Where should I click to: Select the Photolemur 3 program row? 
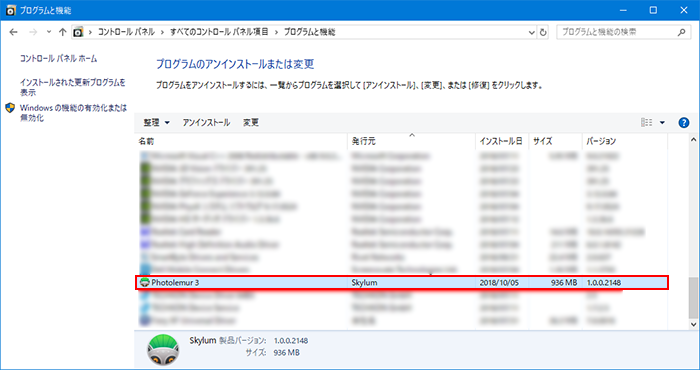(x=402, y=283)
